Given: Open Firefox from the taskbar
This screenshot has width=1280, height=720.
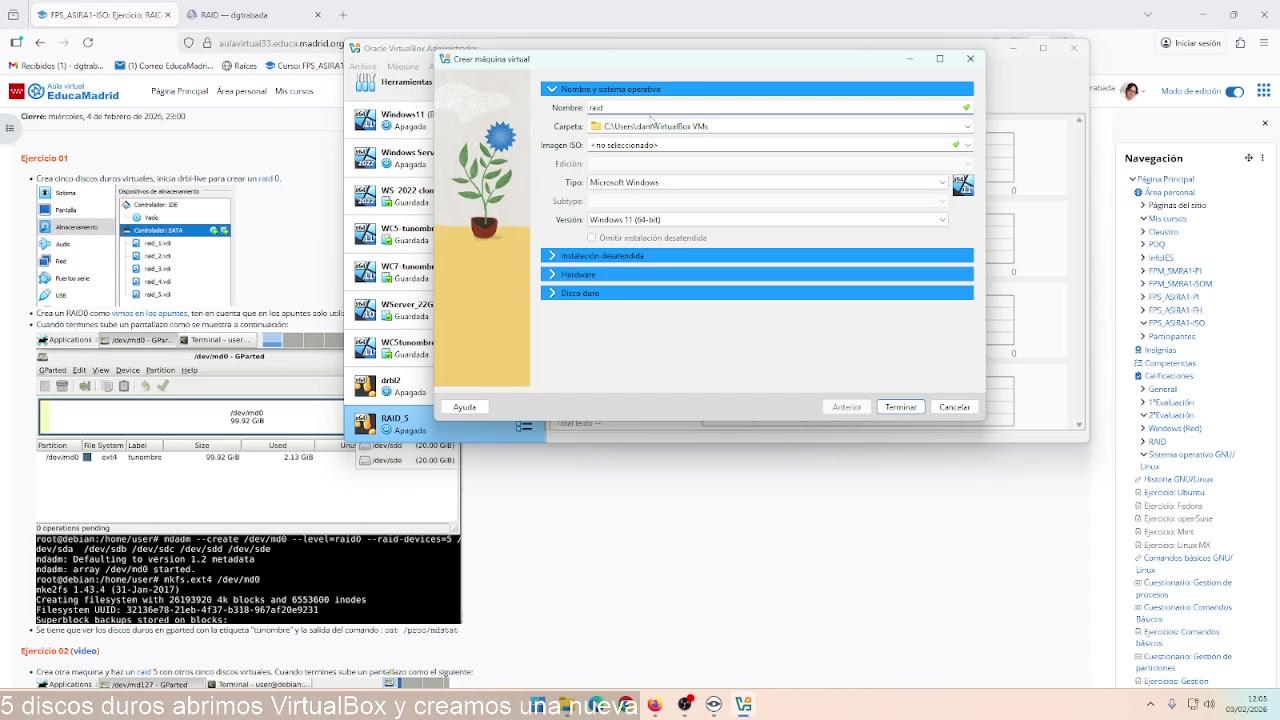Looking at the screenshot, I should coord(654,705).
